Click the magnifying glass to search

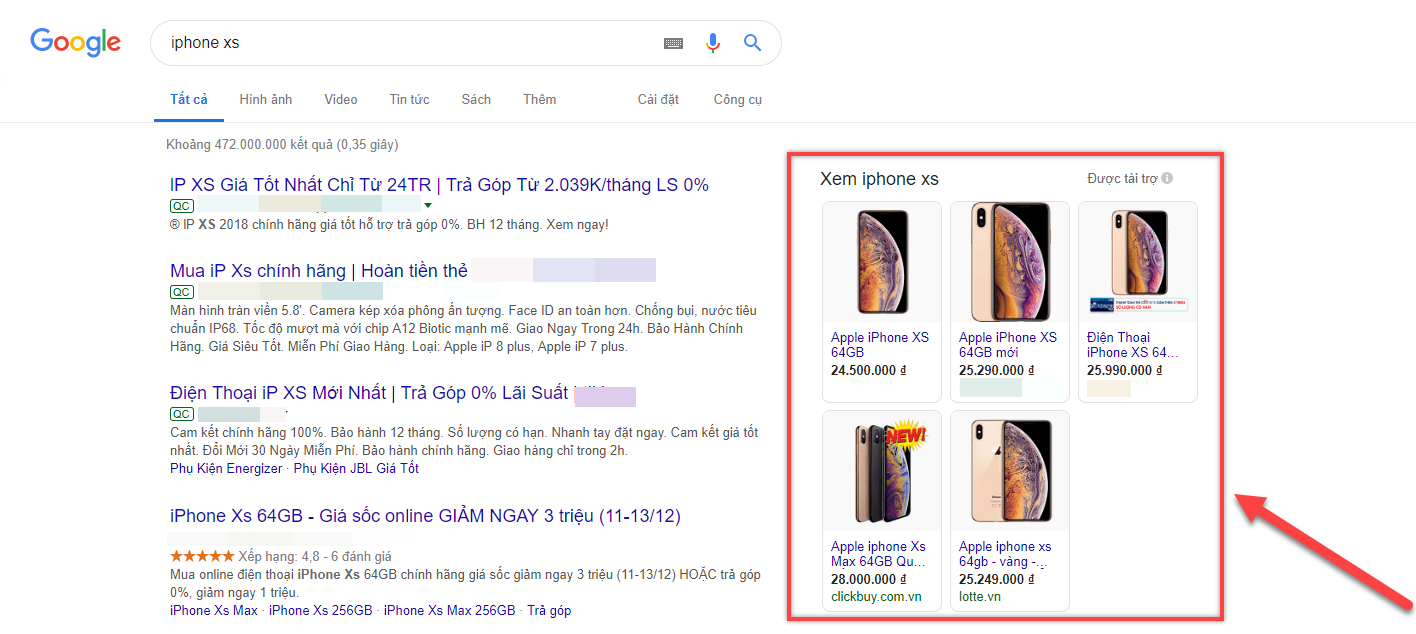coord(751,43)
